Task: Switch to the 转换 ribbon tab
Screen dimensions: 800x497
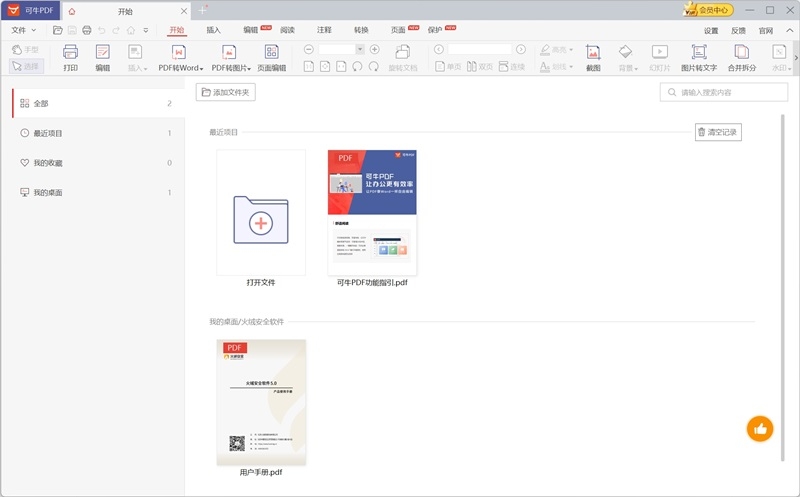Action: click(361, 30)
